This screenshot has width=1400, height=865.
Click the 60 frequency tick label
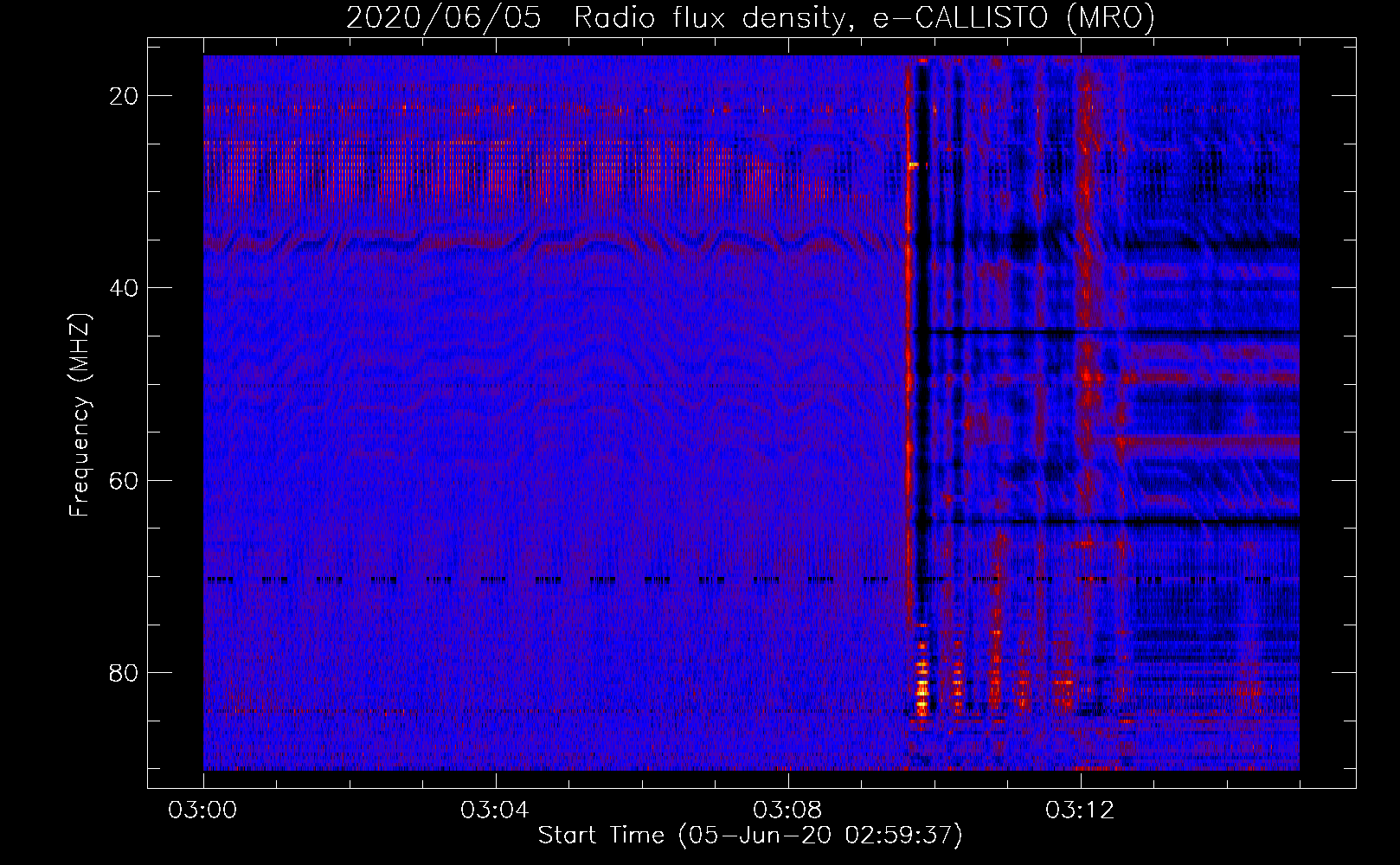(124, 480)
